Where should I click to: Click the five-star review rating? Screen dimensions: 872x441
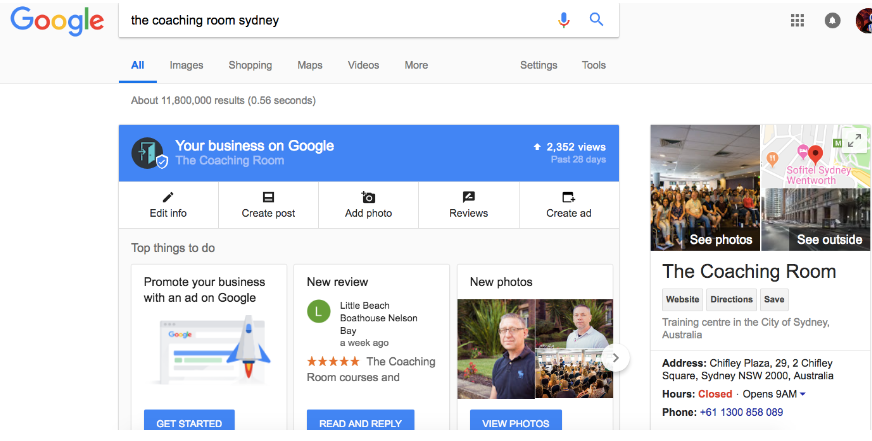point(333,361)
